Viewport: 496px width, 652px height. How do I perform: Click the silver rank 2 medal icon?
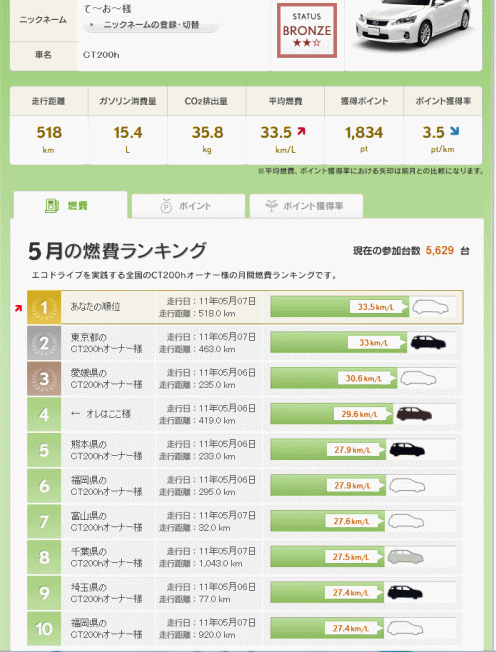[44, 343]
